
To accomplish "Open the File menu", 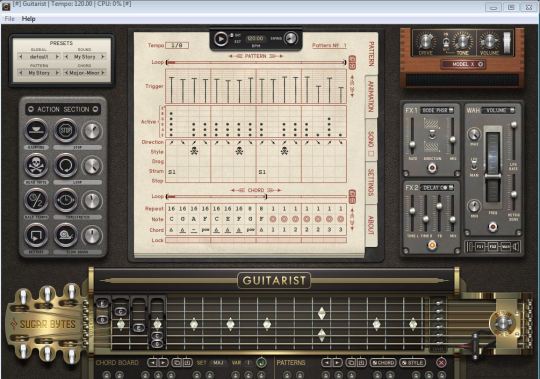I will [x=9, y=19].
